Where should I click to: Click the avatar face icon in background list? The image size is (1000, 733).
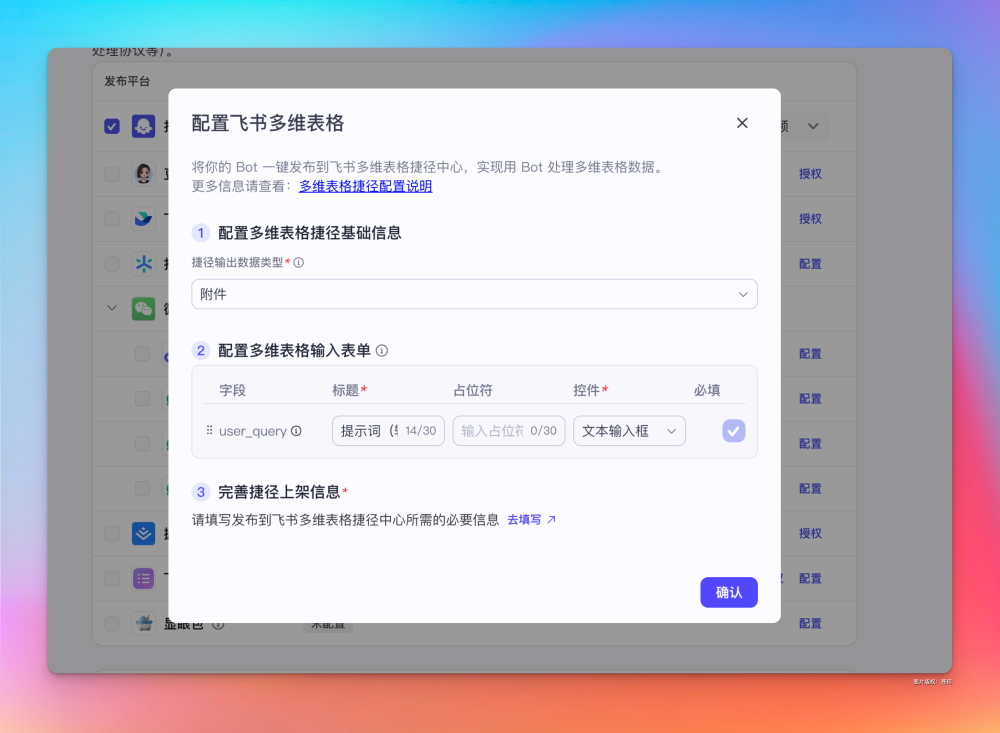pyautogui.click(x=143, y=174)
